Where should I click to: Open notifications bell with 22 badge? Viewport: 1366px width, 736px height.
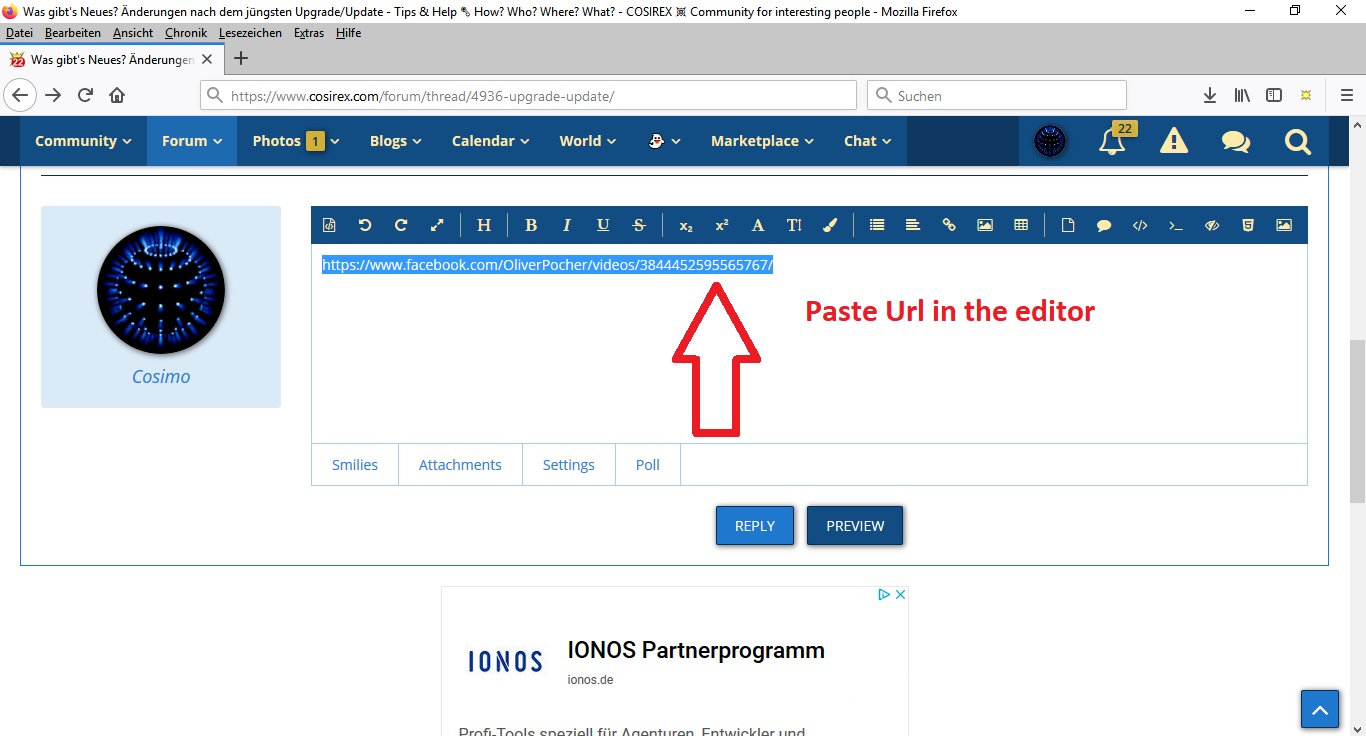(x=1111, y=141)
